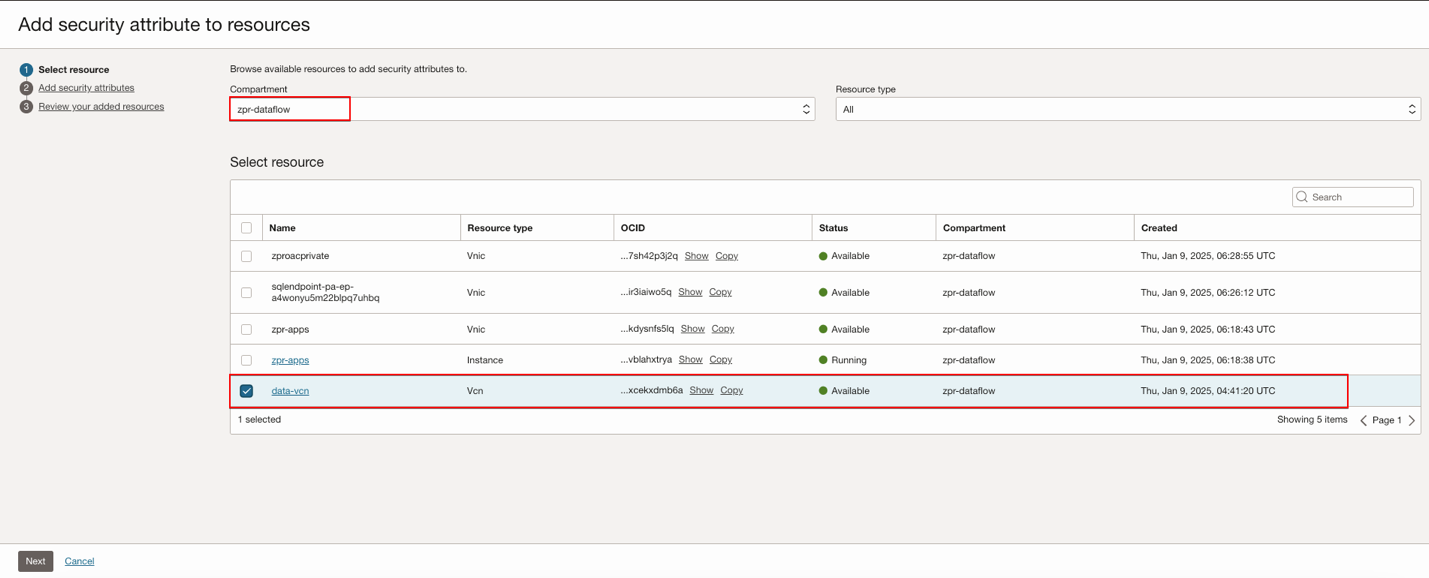The height and width of the screenshot is (578, 1429).
Task: Open Review your added resources step
Action: coord(101,107)
